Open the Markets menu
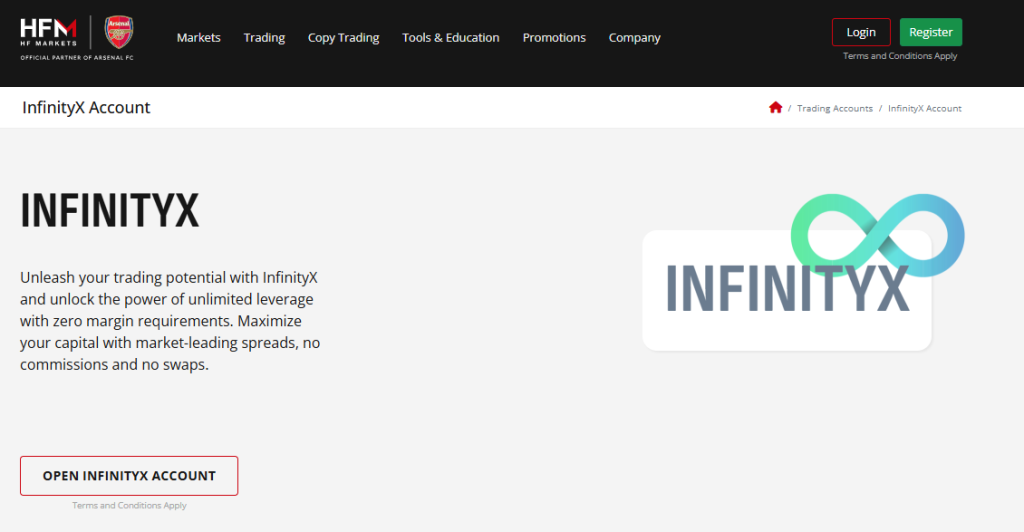Viewport: 1024px width, 532px height. [x=199, y=38]
